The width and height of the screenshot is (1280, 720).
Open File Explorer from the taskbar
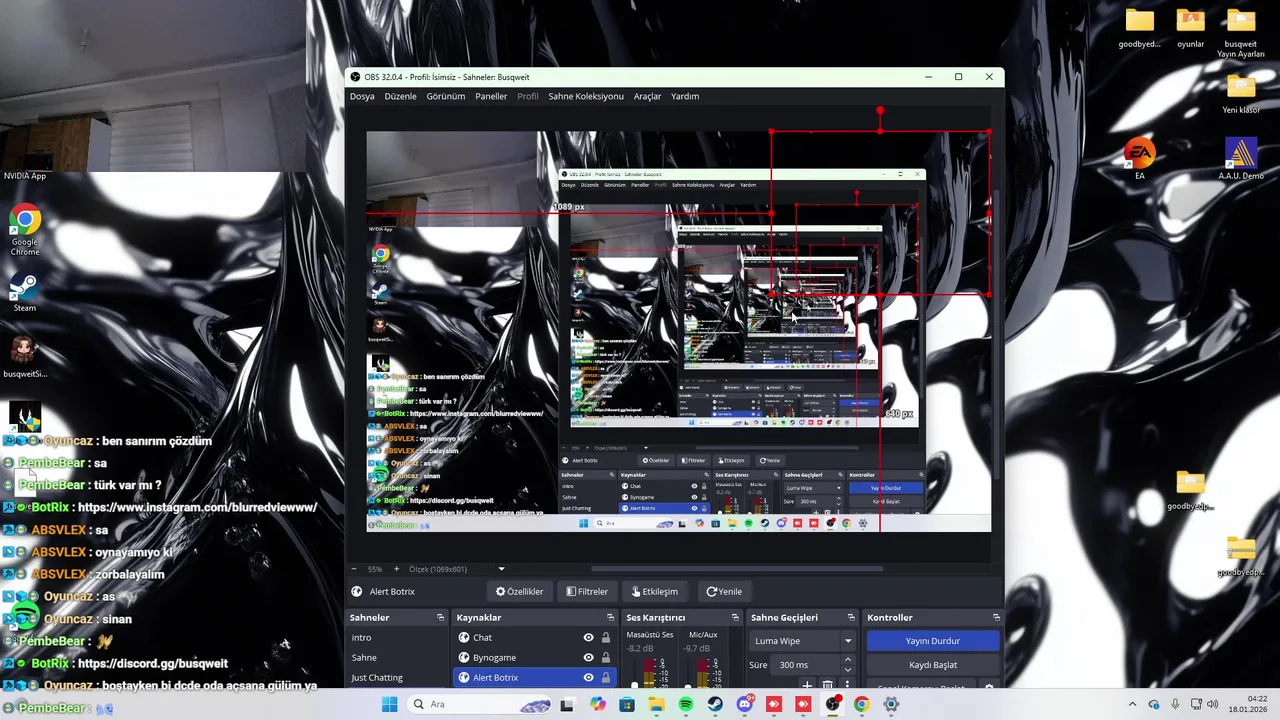pos(656,704)
